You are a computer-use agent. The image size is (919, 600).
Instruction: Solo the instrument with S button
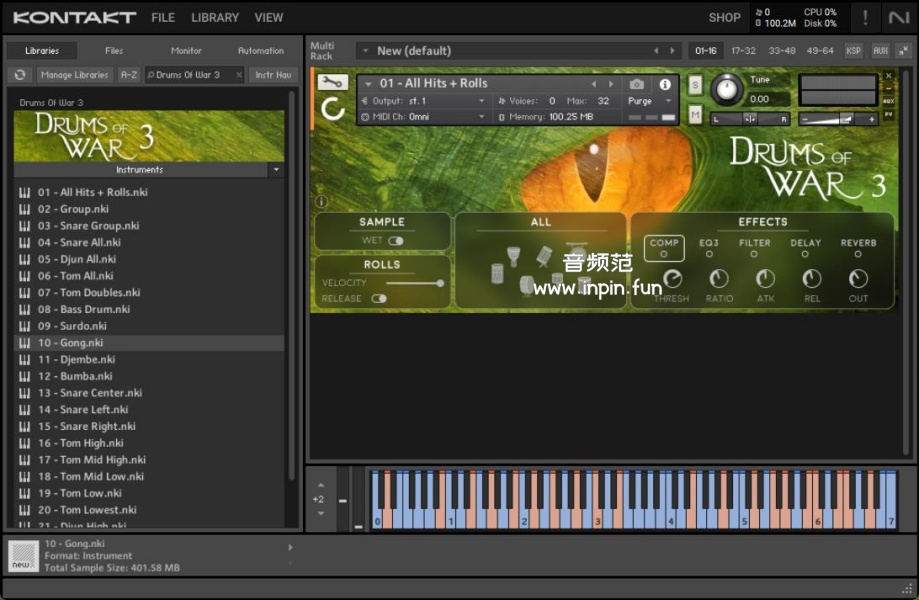tap(695, 86)
